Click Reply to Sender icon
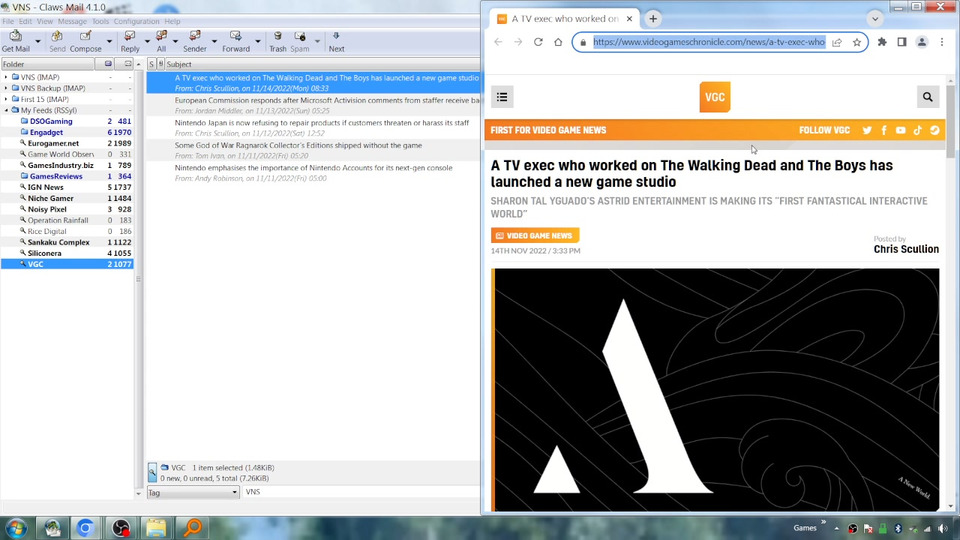Viewport: 960px width, 540px height. coord(195,42)
